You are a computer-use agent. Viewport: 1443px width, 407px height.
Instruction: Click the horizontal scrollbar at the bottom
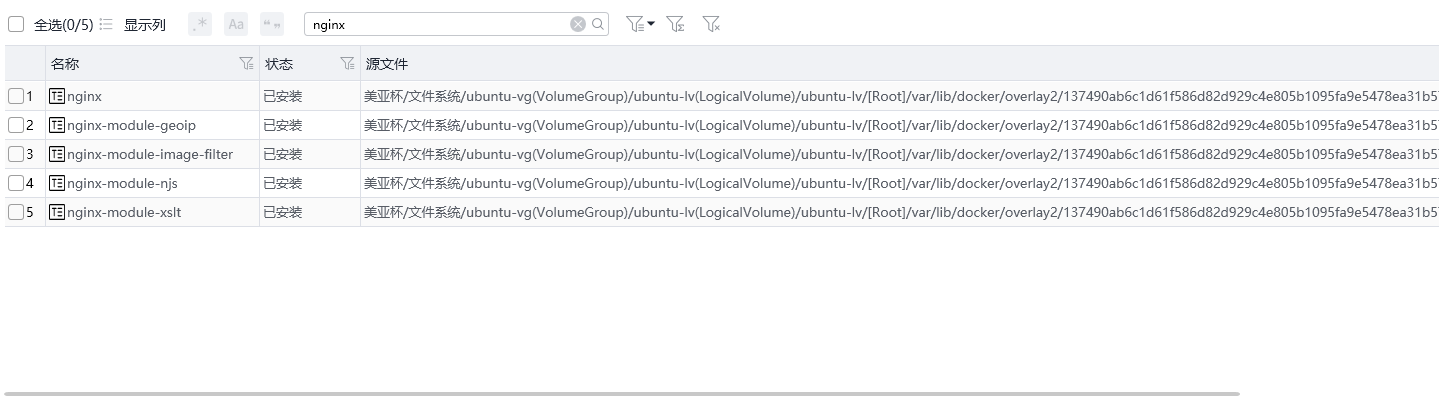[x=620, y=394]
